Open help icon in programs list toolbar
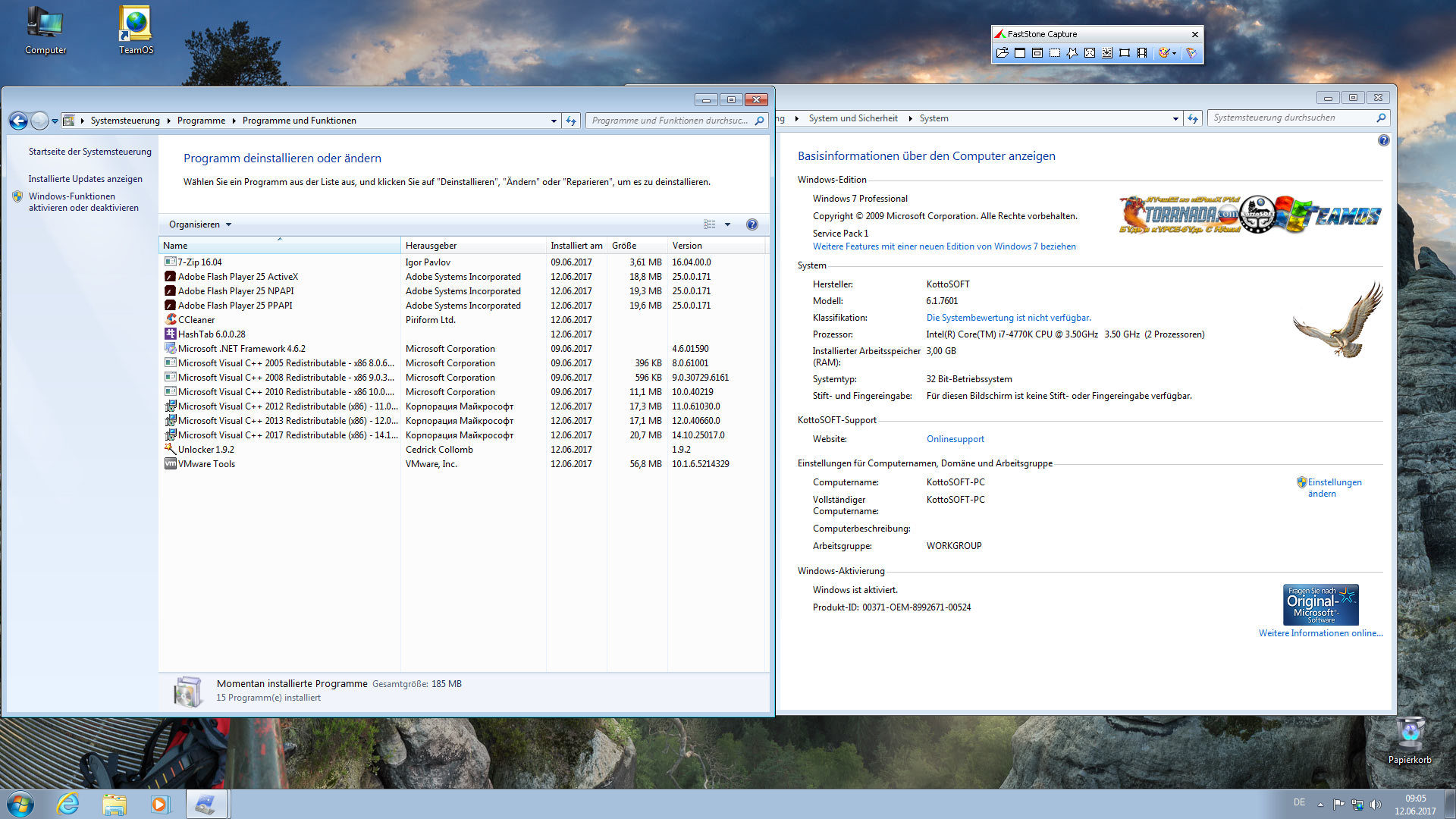This screenshot has height=819, width=1456. point(752,224)
